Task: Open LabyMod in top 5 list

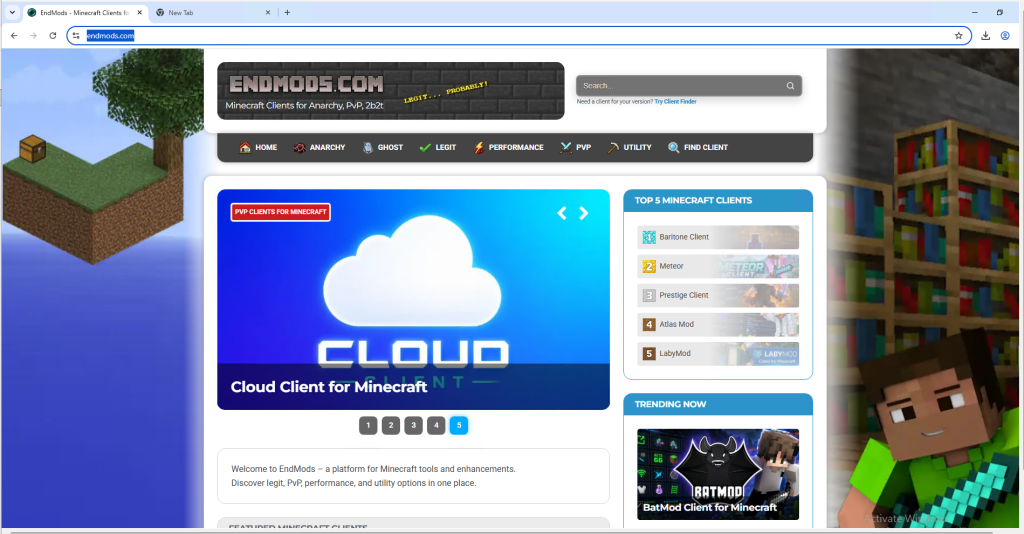Action: [718, 353]
